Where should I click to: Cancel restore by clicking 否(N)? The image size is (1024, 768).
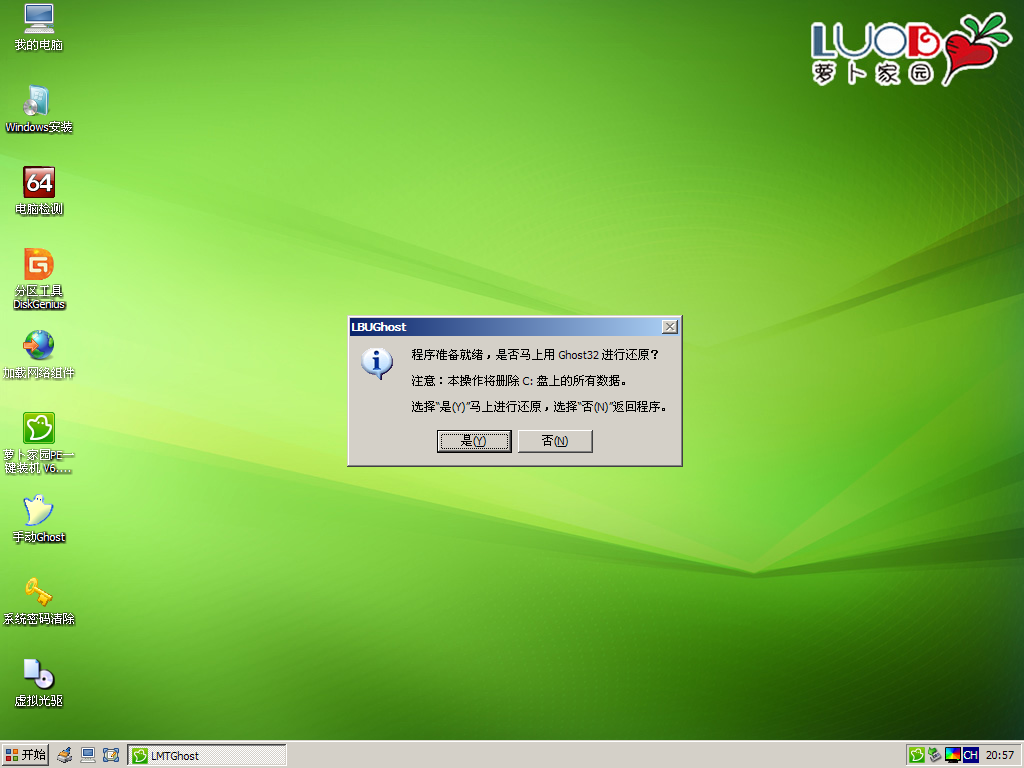(555, 441)
